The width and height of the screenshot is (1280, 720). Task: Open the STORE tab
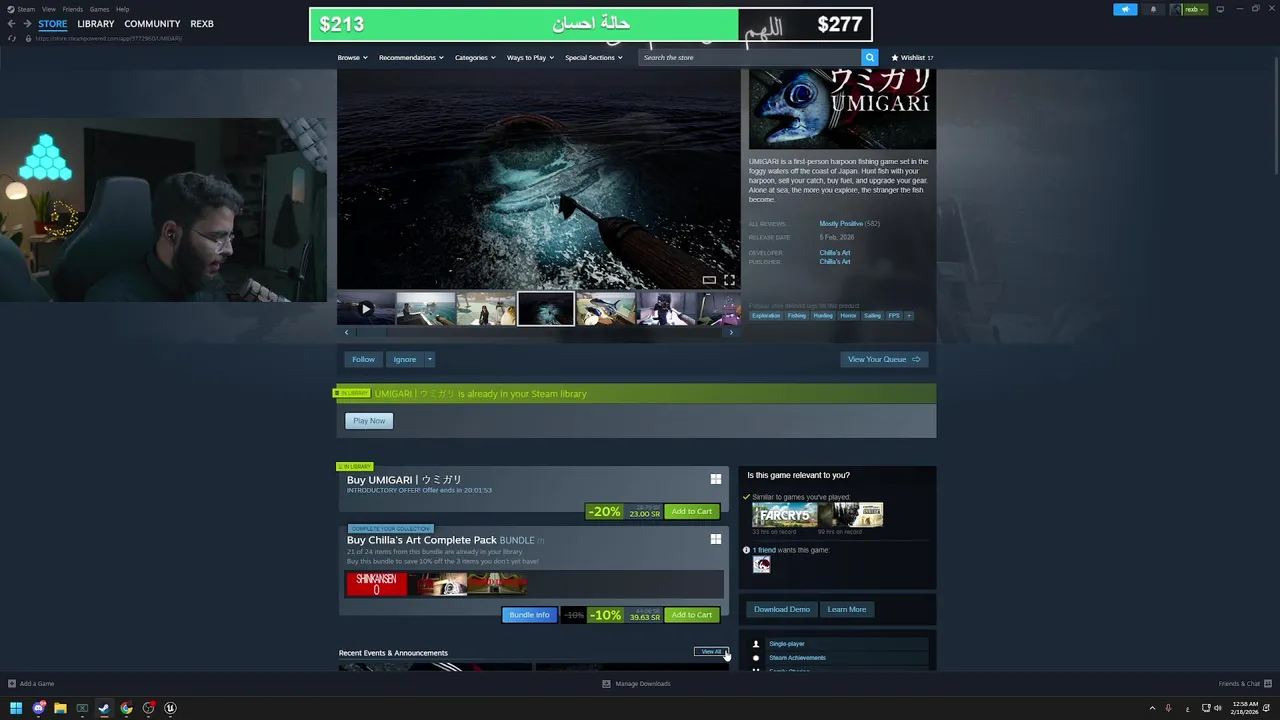tap(53, 24)
